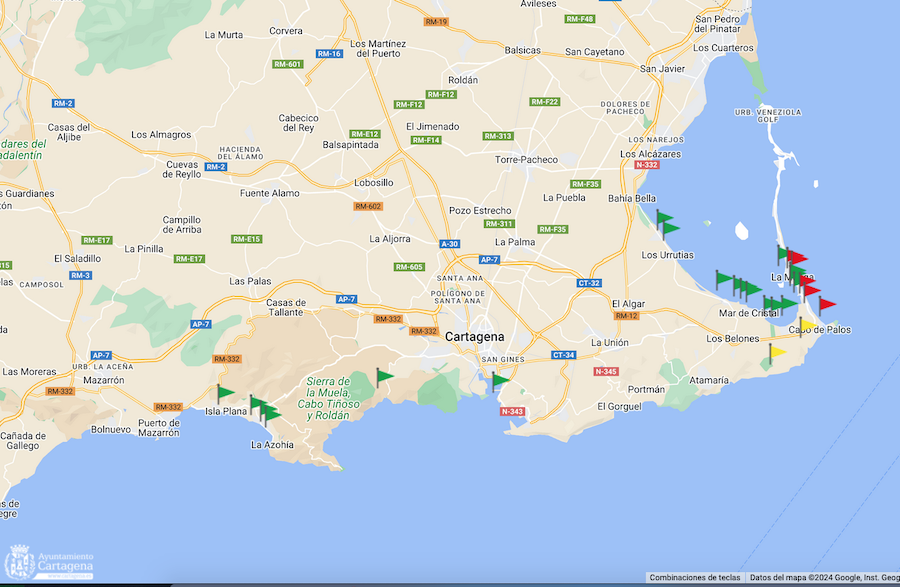Screen dimensions: 900x587
Task: Select the easternmost red flag off La Manga
Action: pos(826,304)
